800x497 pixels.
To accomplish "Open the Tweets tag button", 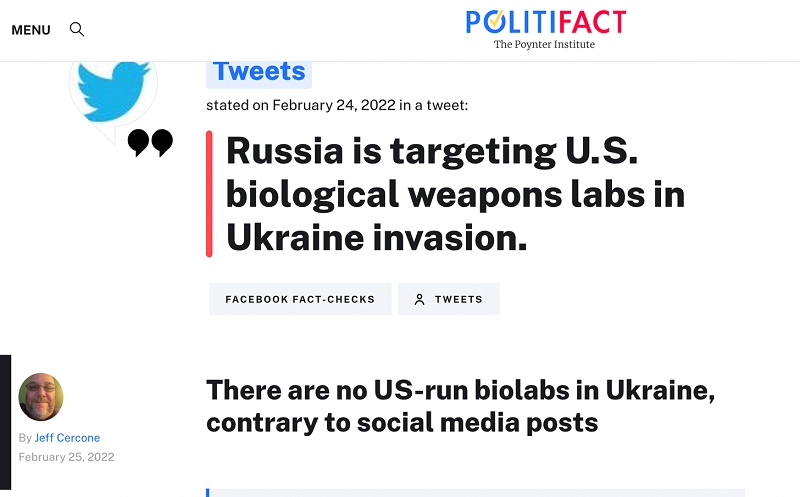I will (448, 299).
